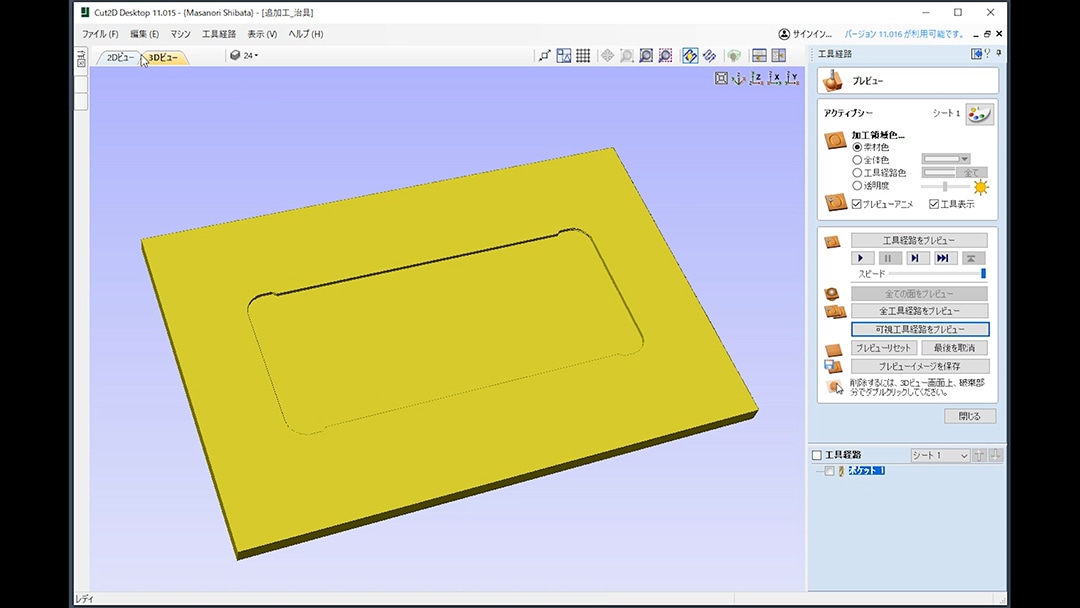Image resolution: width=1080 pixels, height=608 pixels.
Task: Select the isometric view icon
Action: pyautogui.click(x=739, y=78)
